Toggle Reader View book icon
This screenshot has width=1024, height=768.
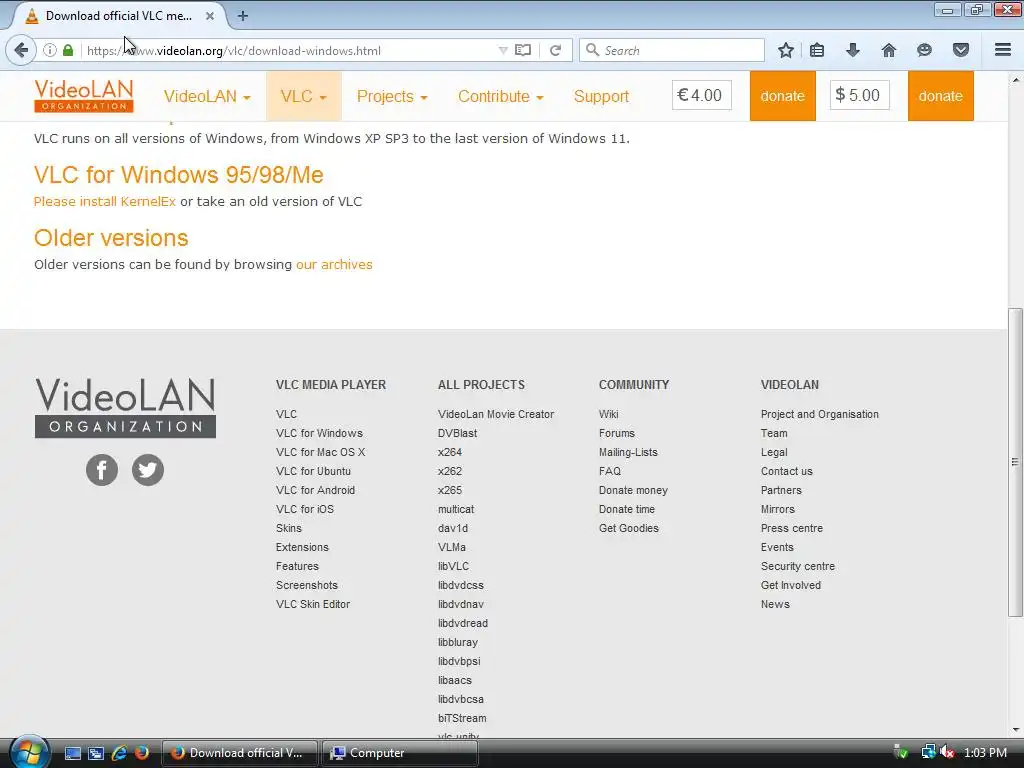coord(522,50)
